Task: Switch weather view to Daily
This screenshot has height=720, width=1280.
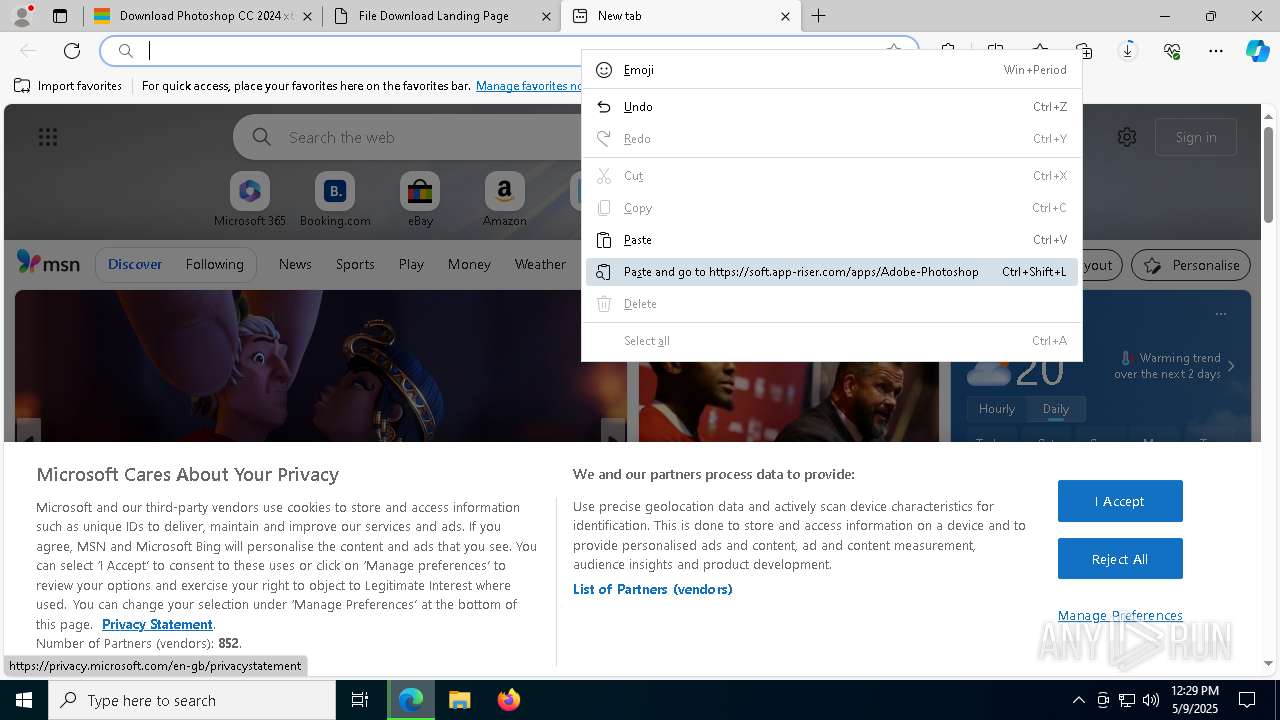Action: point(1056,409)
